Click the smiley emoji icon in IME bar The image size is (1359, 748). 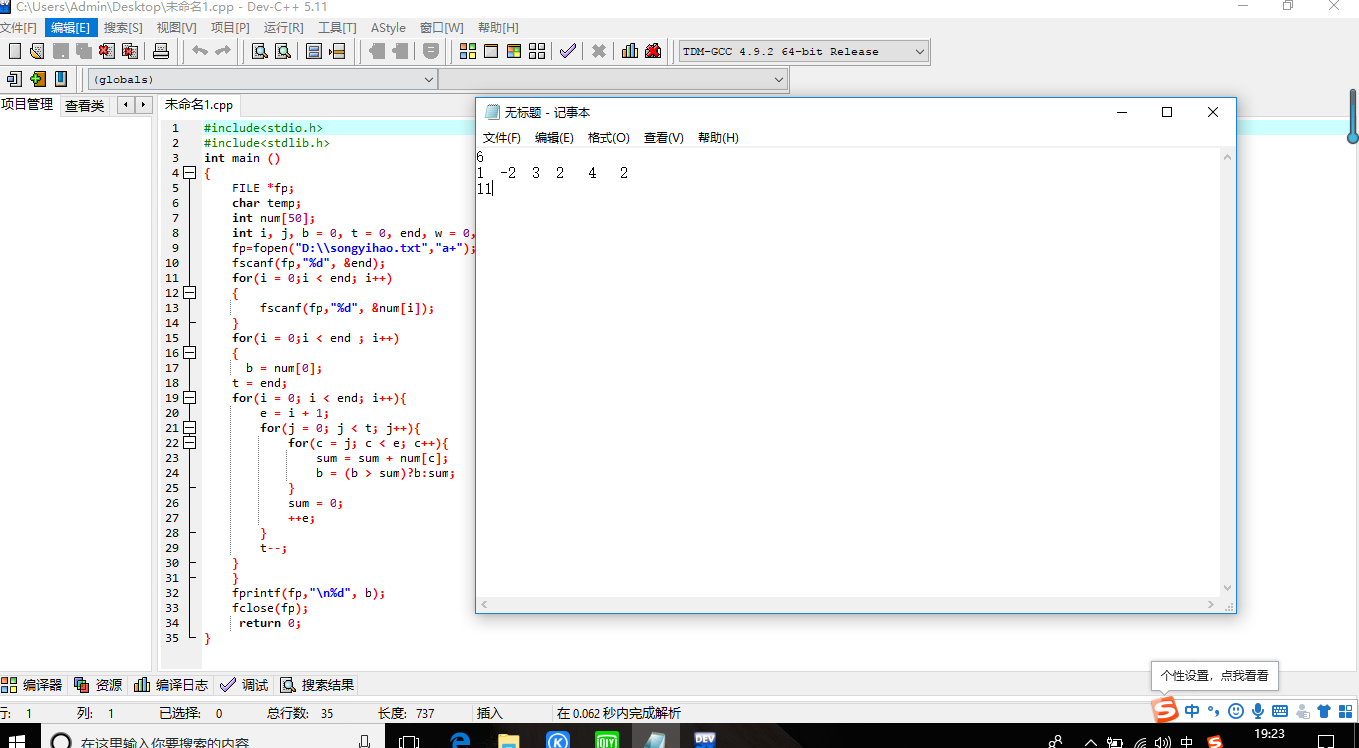coord(1236,711)
